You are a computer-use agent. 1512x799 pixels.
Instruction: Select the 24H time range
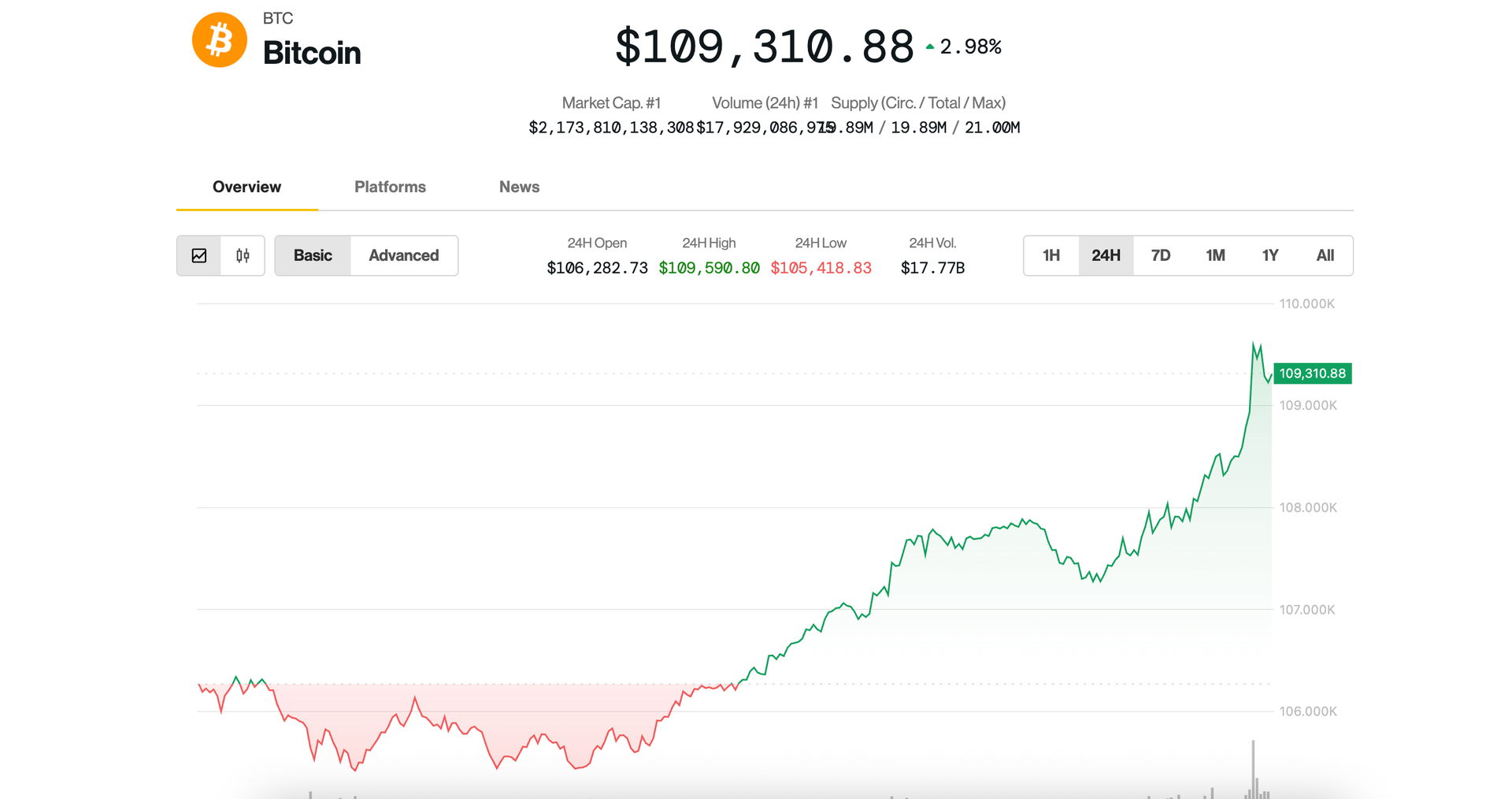pos(1106,255)
